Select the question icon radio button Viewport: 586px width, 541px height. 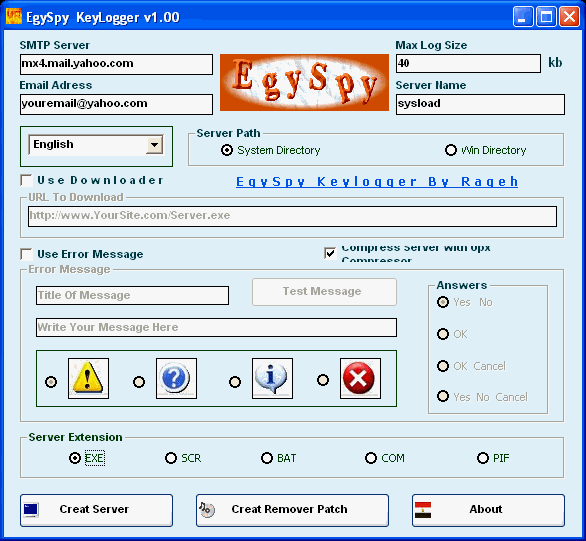pos(139,382)
